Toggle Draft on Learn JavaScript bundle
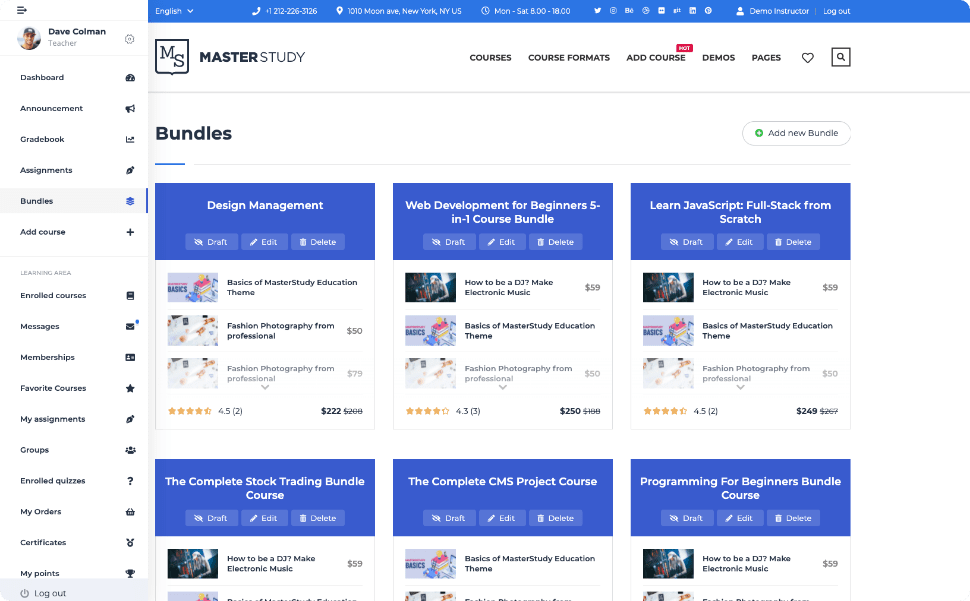 pos(687,242)
